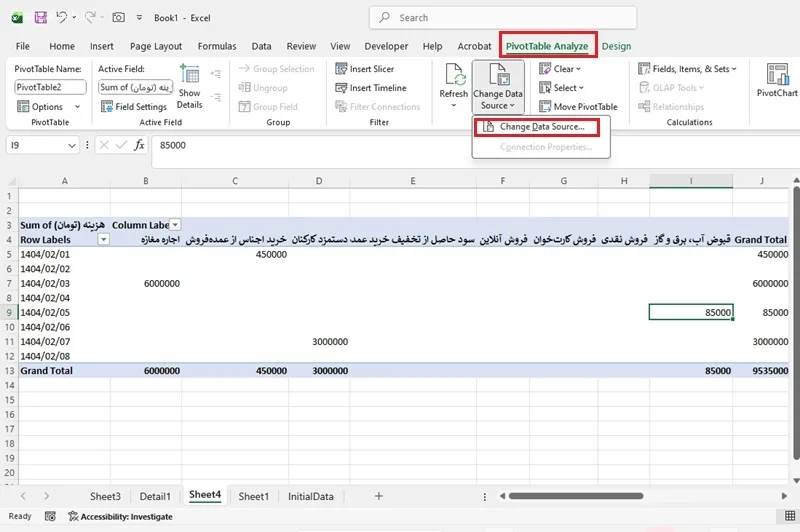Click the Redo arrow icon
This screenshot has width=800, height=532.
90,17
